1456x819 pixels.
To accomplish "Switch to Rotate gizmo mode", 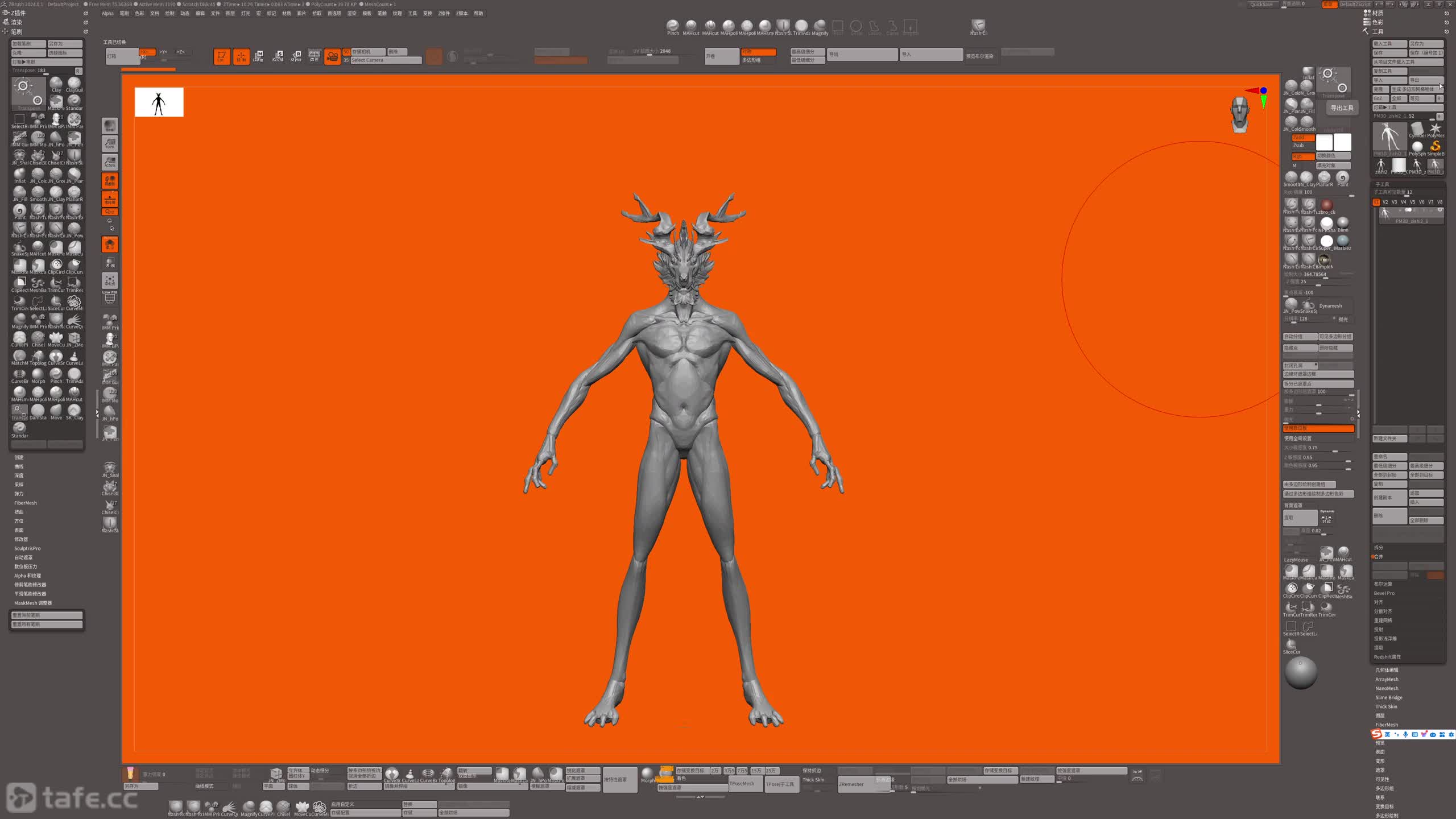I will 296,56.
